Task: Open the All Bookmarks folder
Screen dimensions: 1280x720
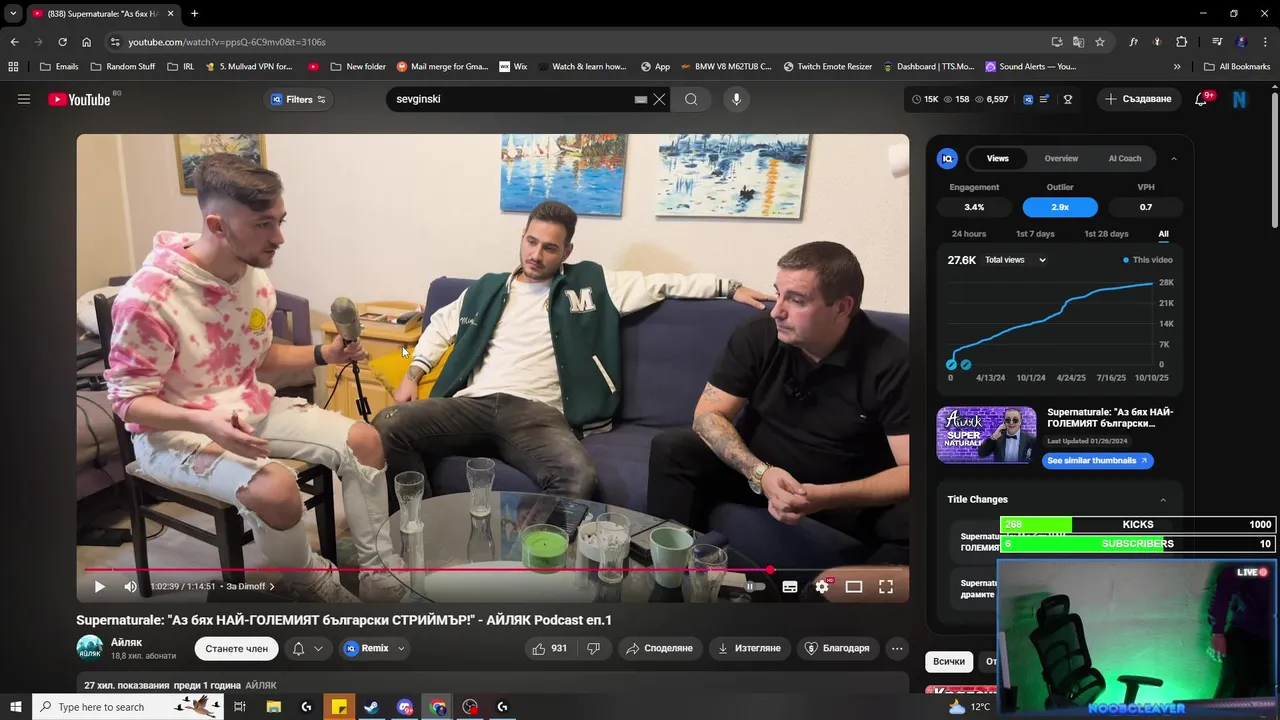Action: [x=1237, y=67]
